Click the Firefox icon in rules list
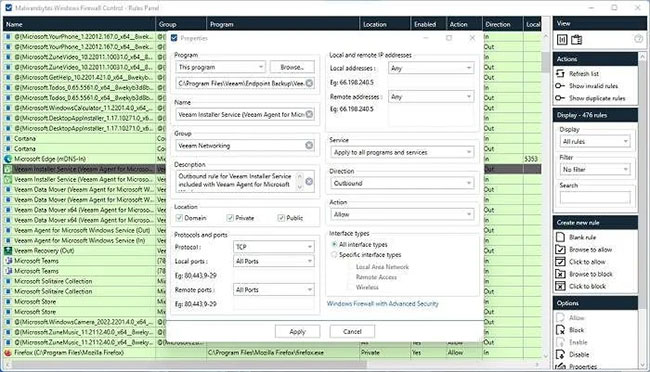The image size is (650, 372). click(x=8, y=353)
